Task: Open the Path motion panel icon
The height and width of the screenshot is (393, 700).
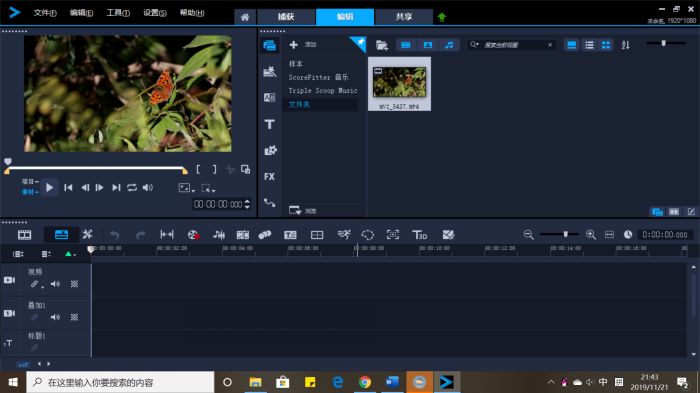Action: pos(270,203)
